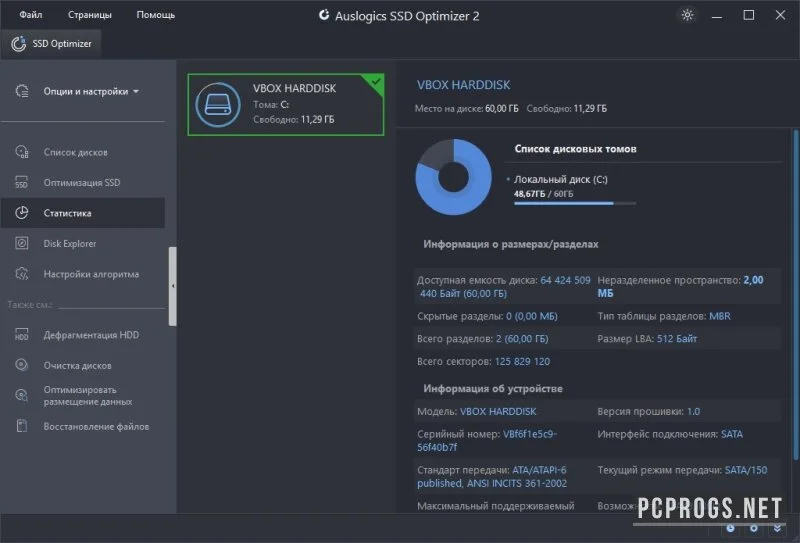Screen dimensions: 800x543
Task: Click the Статистика pie chart icon
Action: point(21,213)
